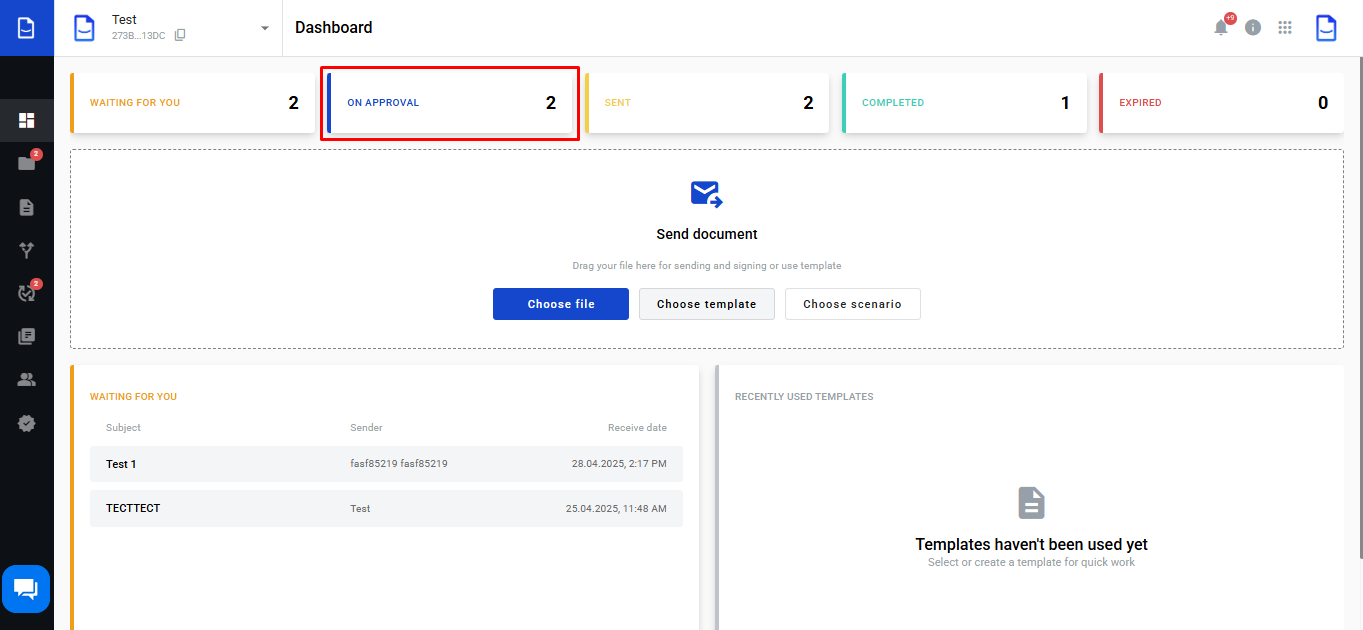Open the branching scenario sidebar icon
Image resolution: width=1363 pixels, height=630 pixels.
(27, 250)
